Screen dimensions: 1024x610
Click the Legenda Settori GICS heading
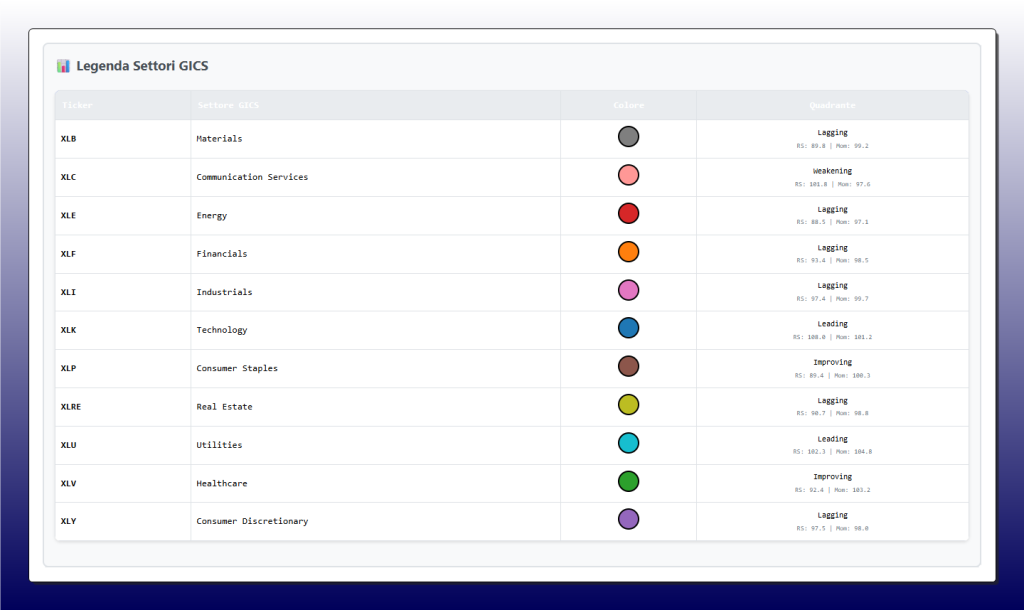click(142, 66)
